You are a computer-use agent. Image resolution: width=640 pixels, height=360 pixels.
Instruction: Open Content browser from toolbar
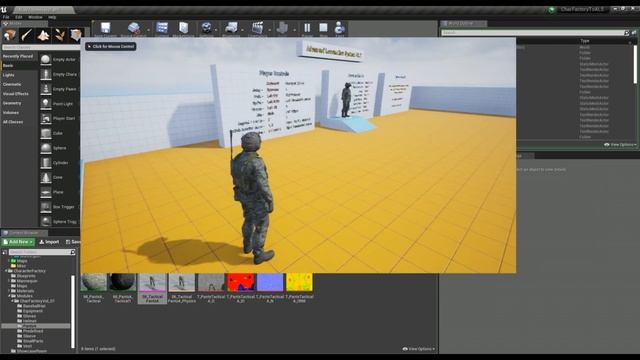(162, 29)
